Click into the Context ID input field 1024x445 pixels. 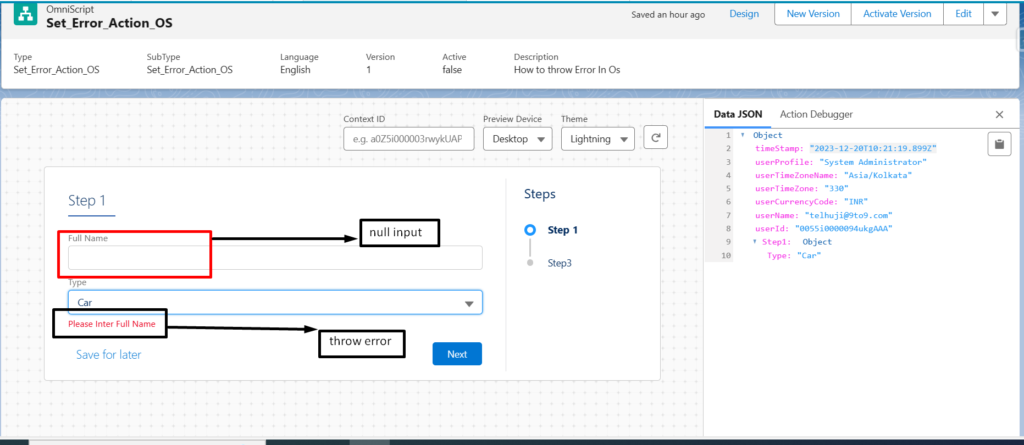pyautogui.click(x=409, y=139)
